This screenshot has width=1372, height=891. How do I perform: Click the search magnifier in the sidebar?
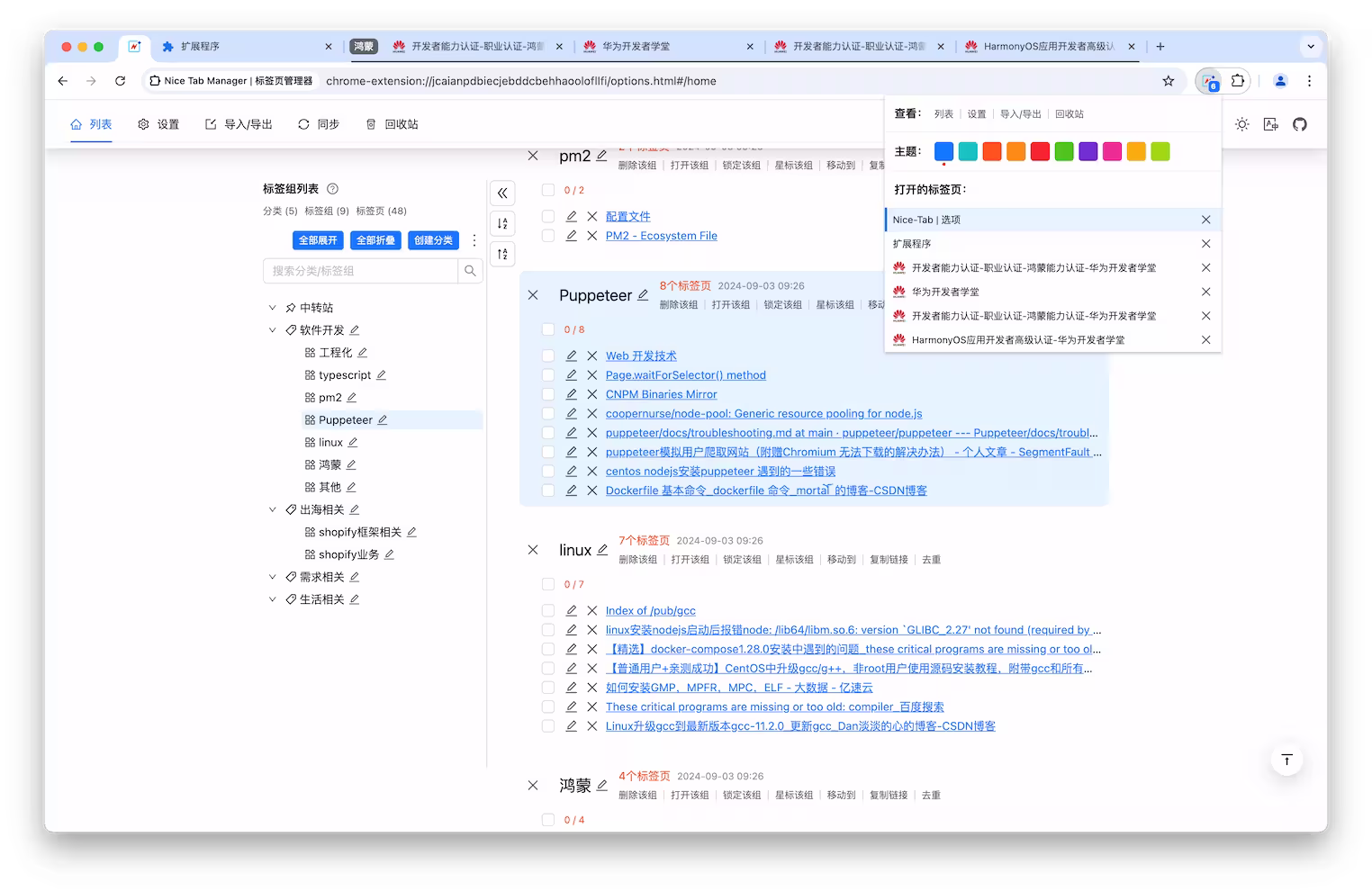coord(470,270)
